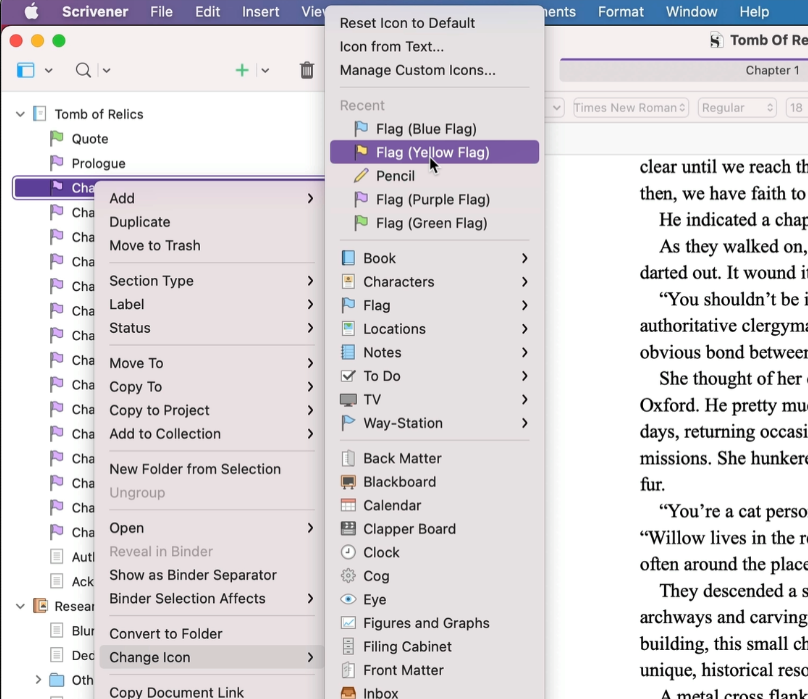The width and height of the screenshot is (808, 699).
Task: Open the Times New Roman font dropdown
Action: click(631, 108)
